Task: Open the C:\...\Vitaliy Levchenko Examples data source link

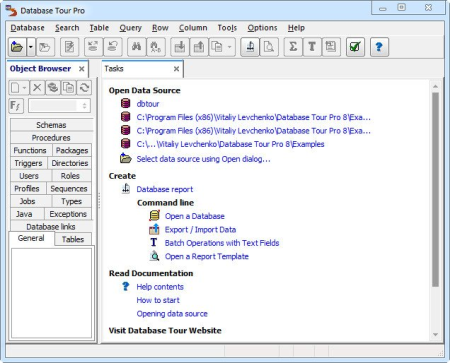Action: click(230, 144)
